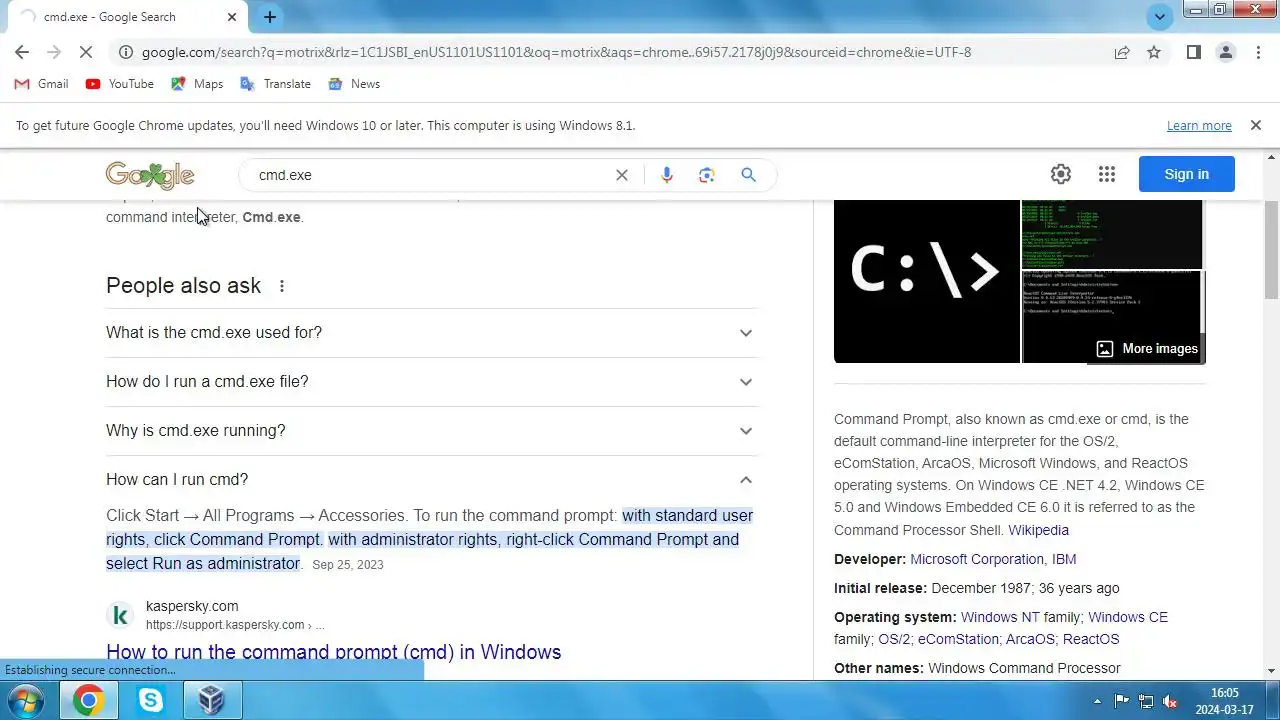
Task: Share this page from the address bar
Action: click(x=1122, y=52)
